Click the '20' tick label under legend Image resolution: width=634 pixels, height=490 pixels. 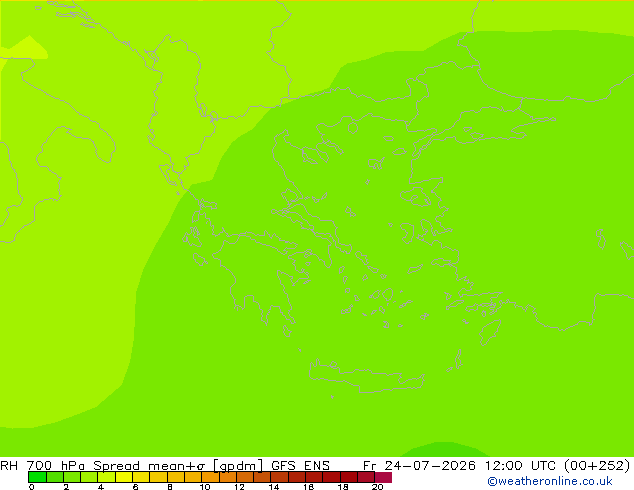[377, 487]
